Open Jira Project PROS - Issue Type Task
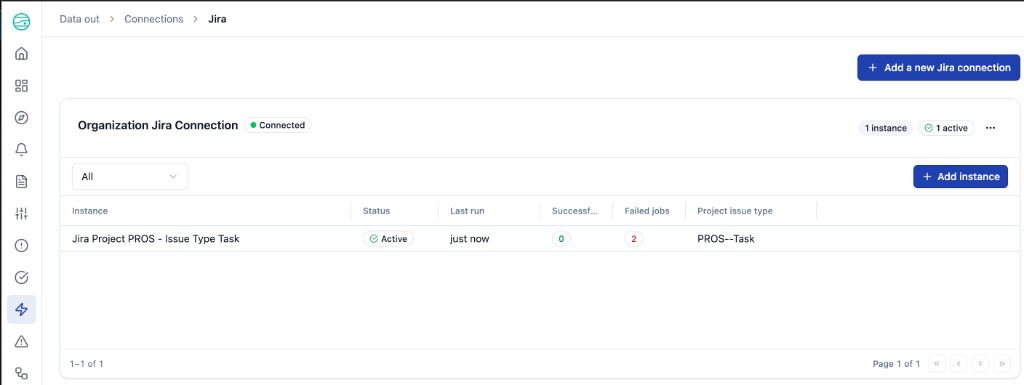 (x=155, y=239)
